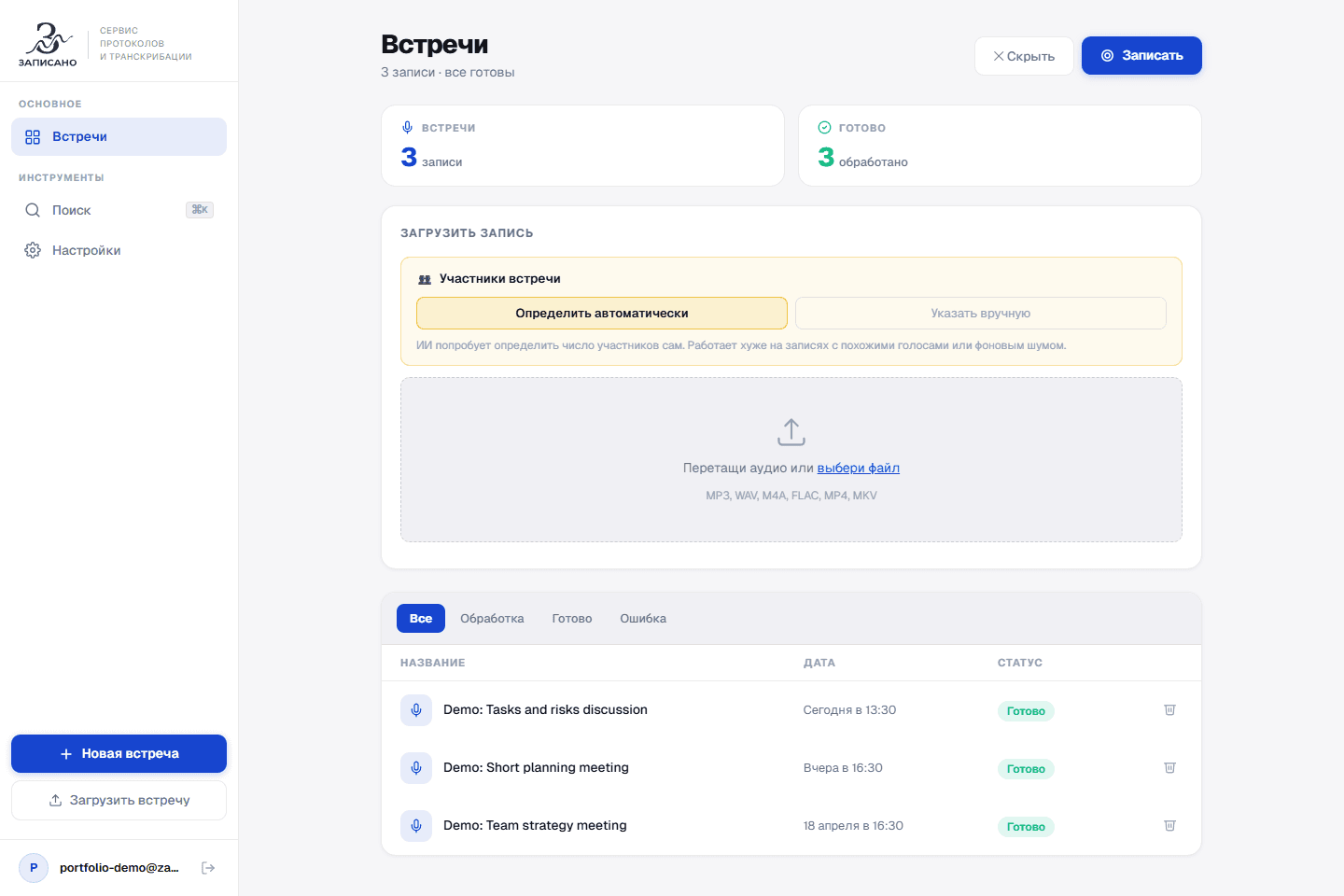Click the record circle icon on Записать
The image size is (1344, 896).
[x=1107, y=56]
